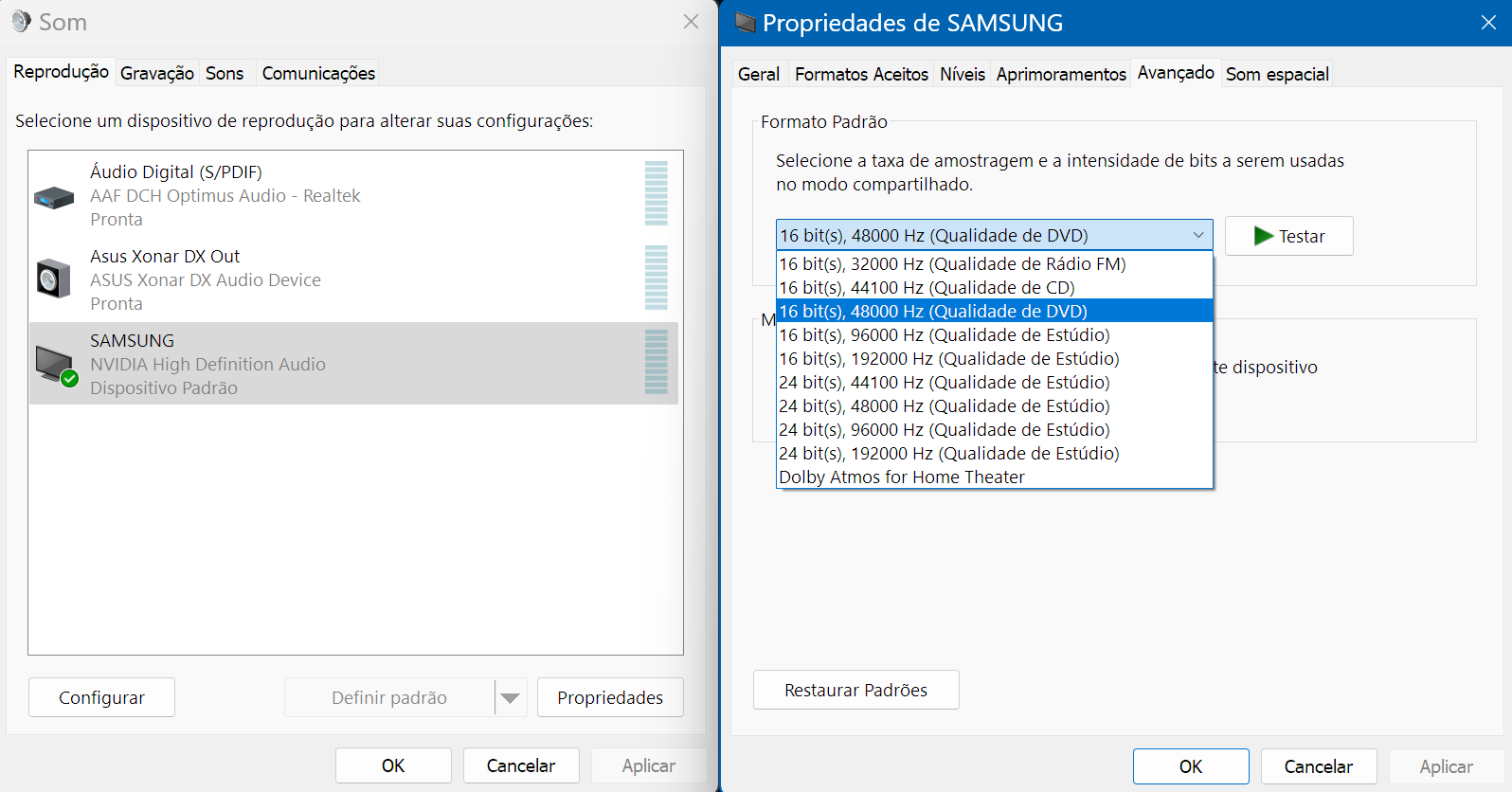The image size is (1512, 792).
Task: Click the SAMSUNG monitor device icon
Action: (x=55, y=366)
